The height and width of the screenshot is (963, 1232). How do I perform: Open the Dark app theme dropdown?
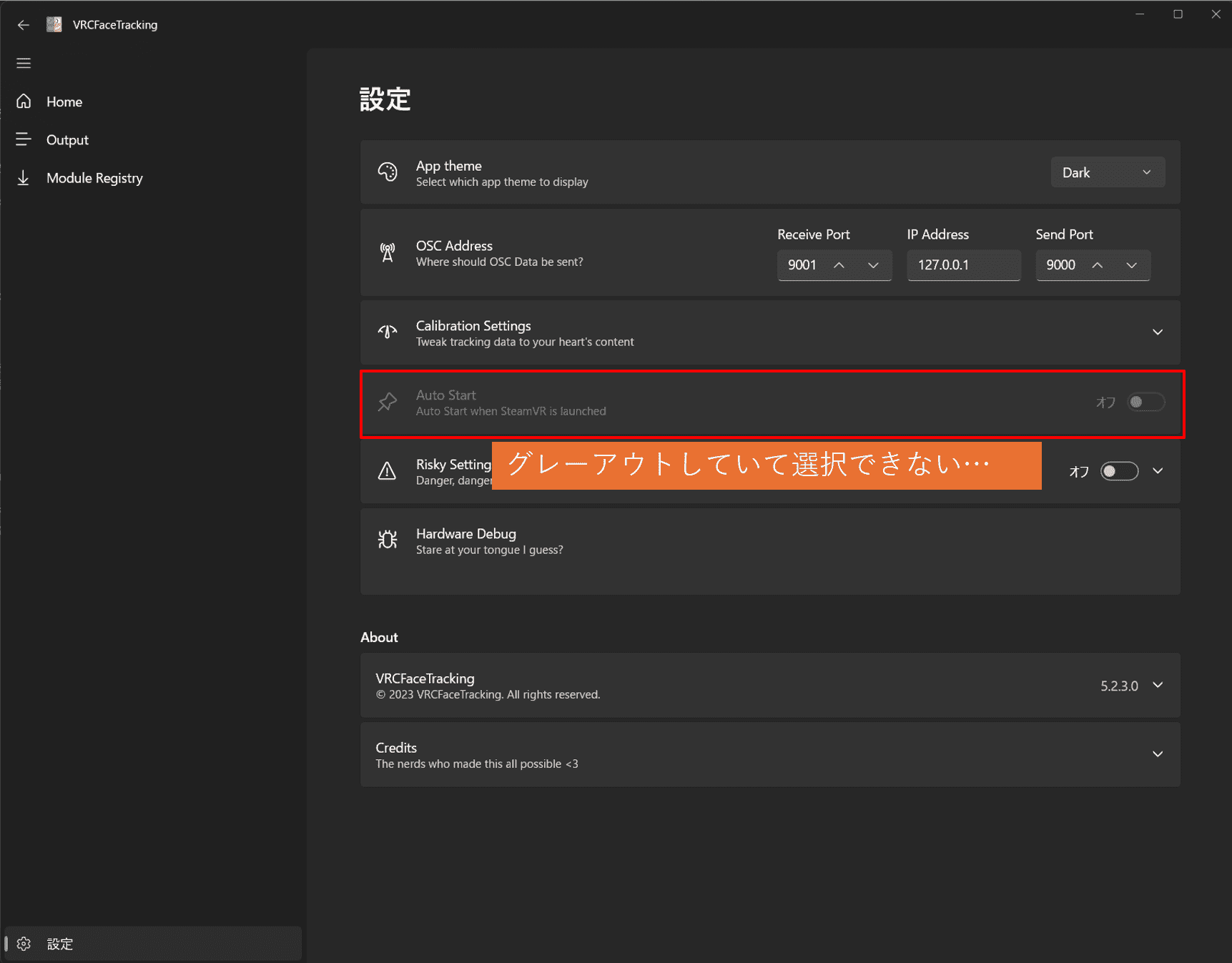tap(1107, 172)
